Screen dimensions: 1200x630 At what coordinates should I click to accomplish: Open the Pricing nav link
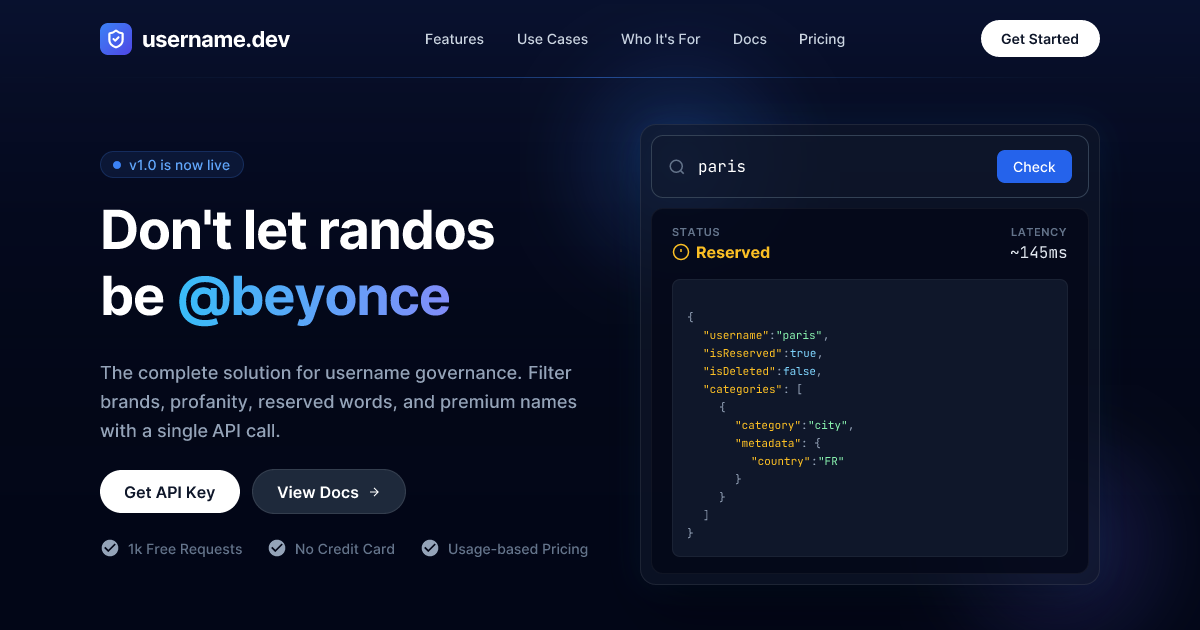822,39
